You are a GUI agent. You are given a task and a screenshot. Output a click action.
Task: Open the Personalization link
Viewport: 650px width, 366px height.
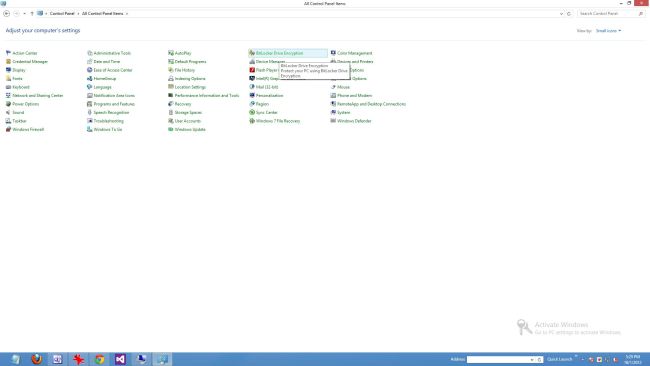point(269,95)
